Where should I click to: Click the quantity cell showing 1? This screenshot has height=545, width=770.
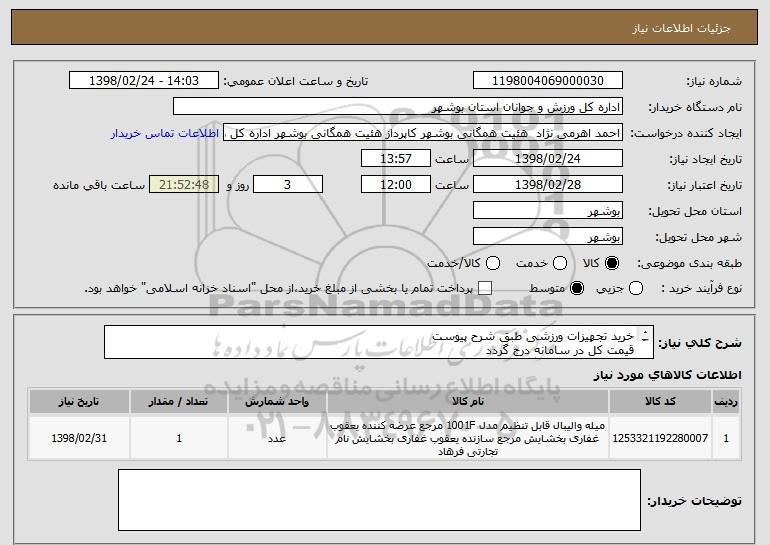(179, 438)
